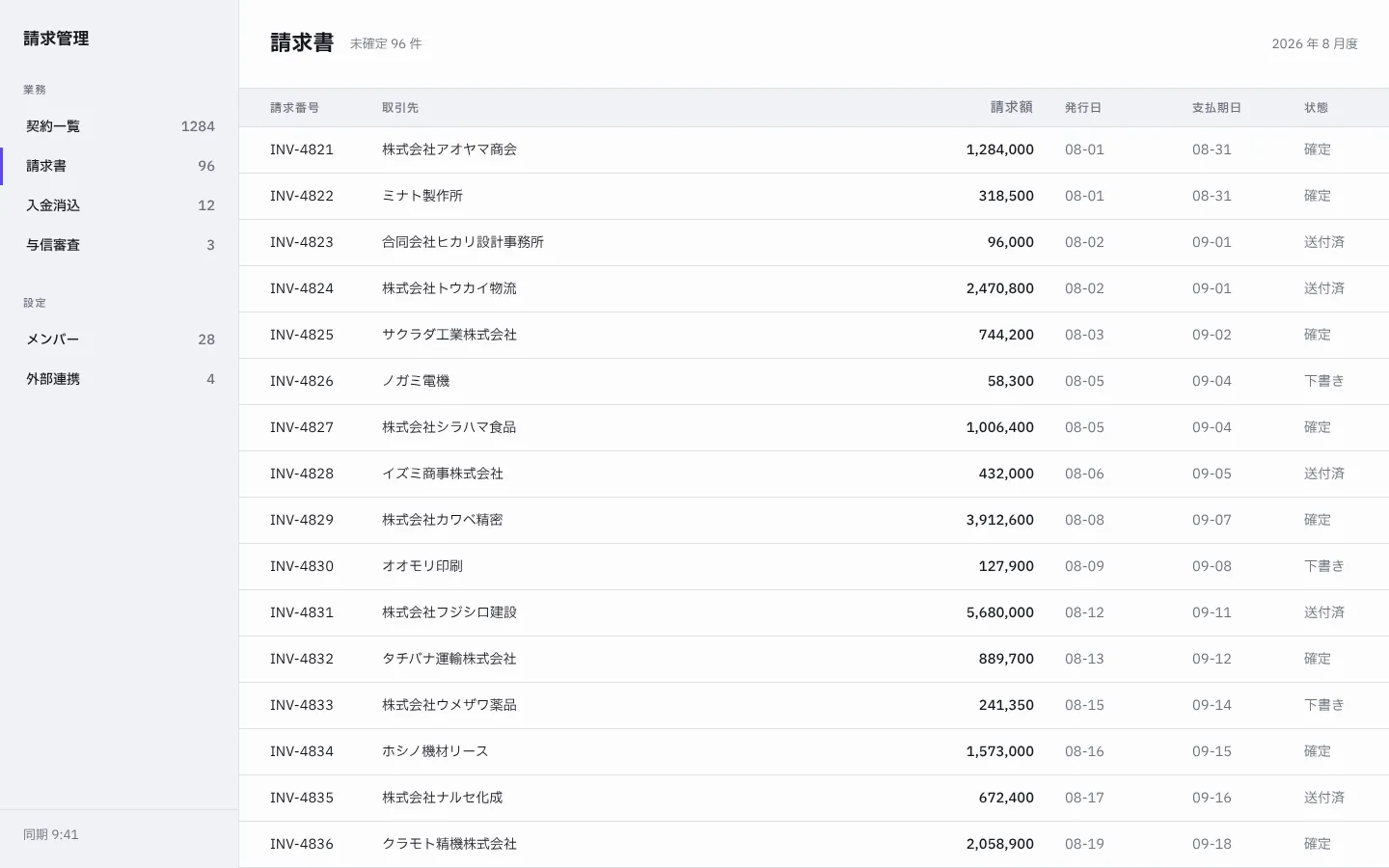Image resolution: width=1389 pixels, height=868 pixels.
Task: Select クラモト精機株式会社 row
Action: click(x=814, y=844)
